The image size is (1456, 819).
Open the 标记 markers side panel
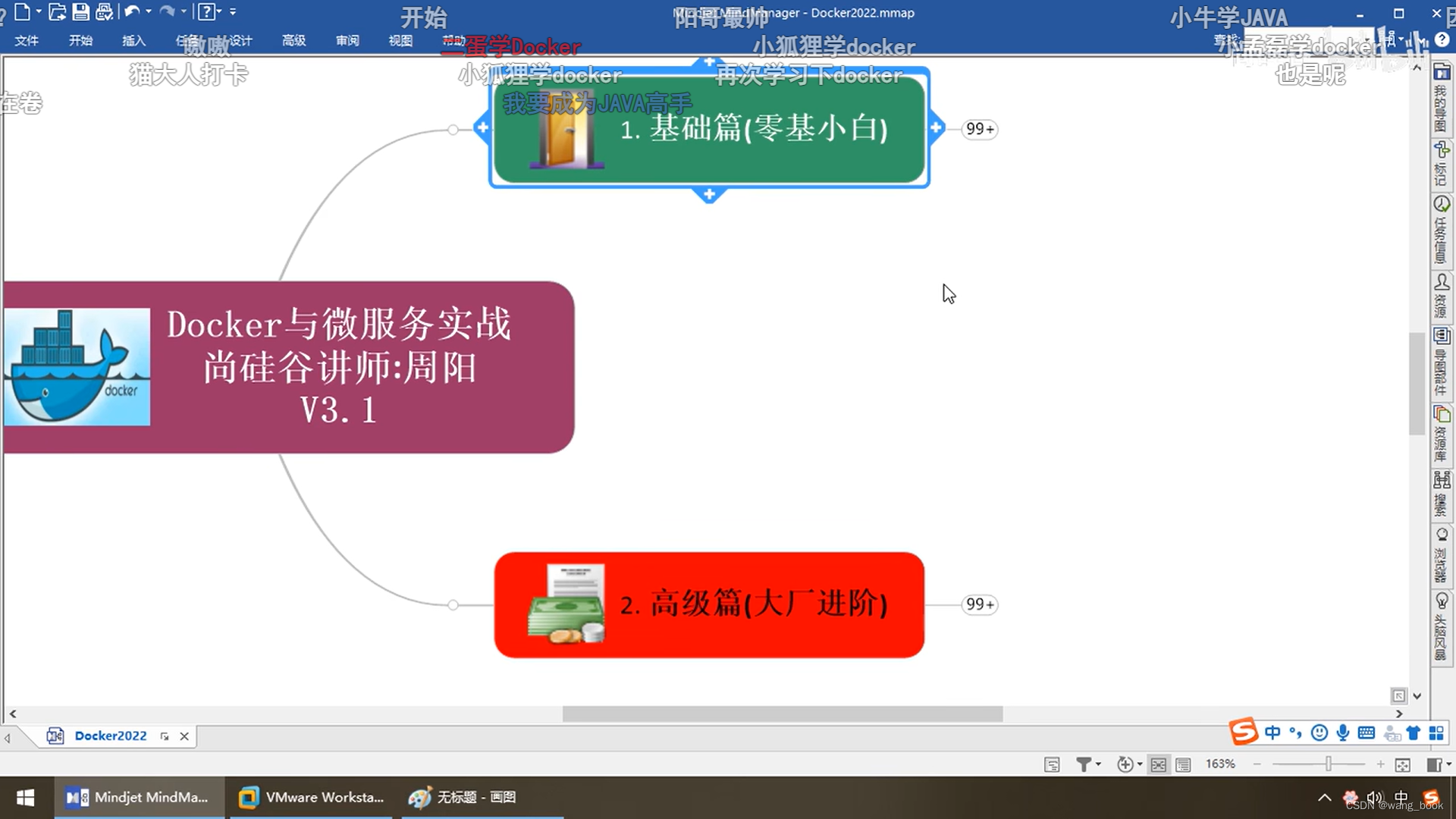[x=1442, y=164]
